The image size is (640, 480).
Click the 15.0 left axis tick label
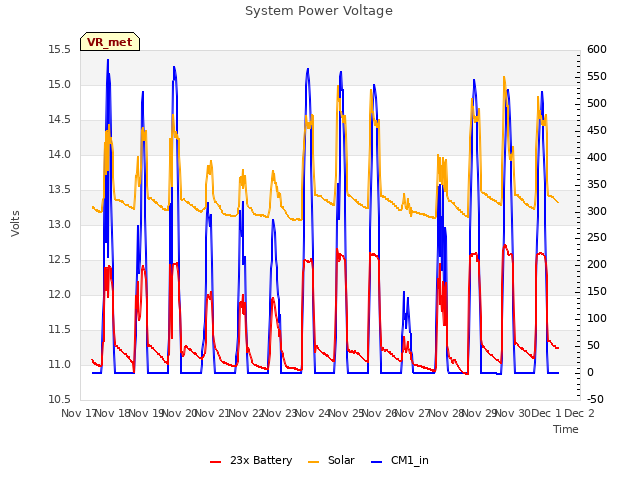click(60, 85)
